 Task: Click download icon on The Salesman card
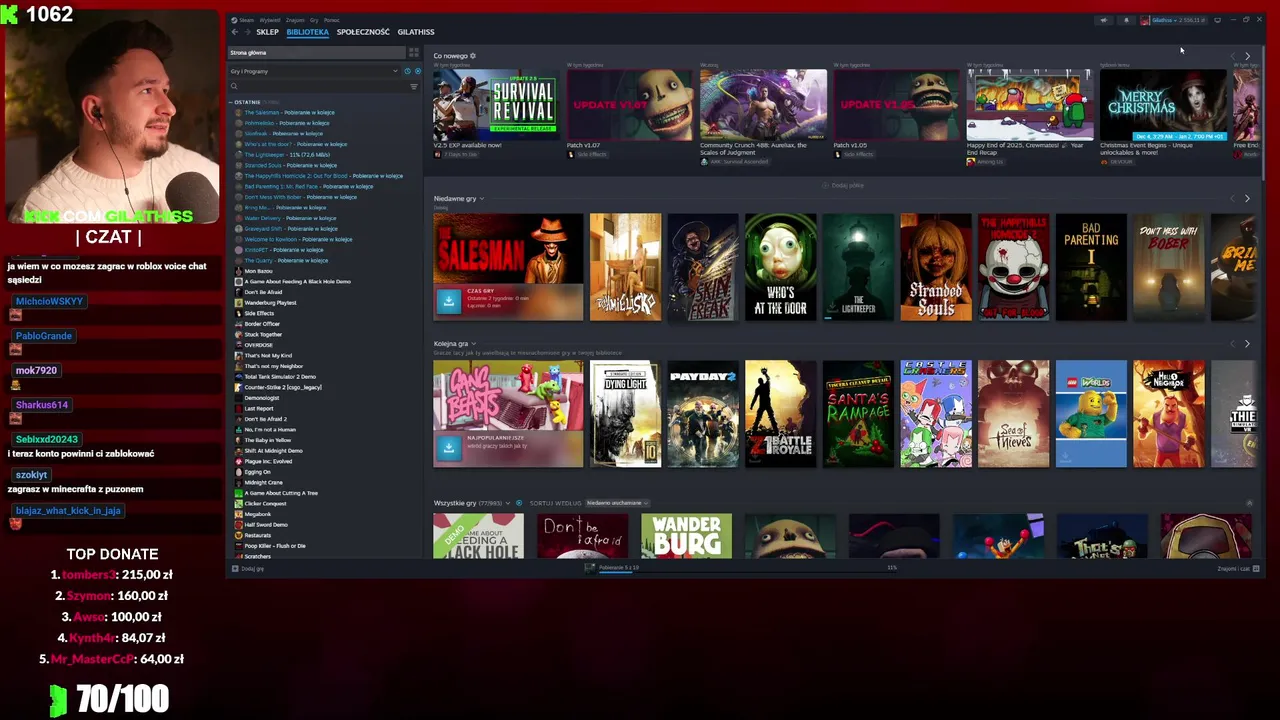click(x=448, y=301)
